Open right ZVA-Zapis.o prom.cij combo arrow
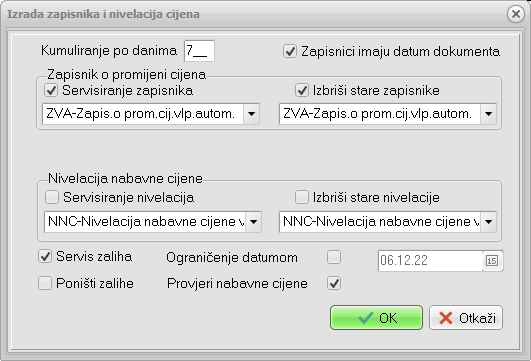This screenshot has height=361, width=531. [x=488, y=114]
